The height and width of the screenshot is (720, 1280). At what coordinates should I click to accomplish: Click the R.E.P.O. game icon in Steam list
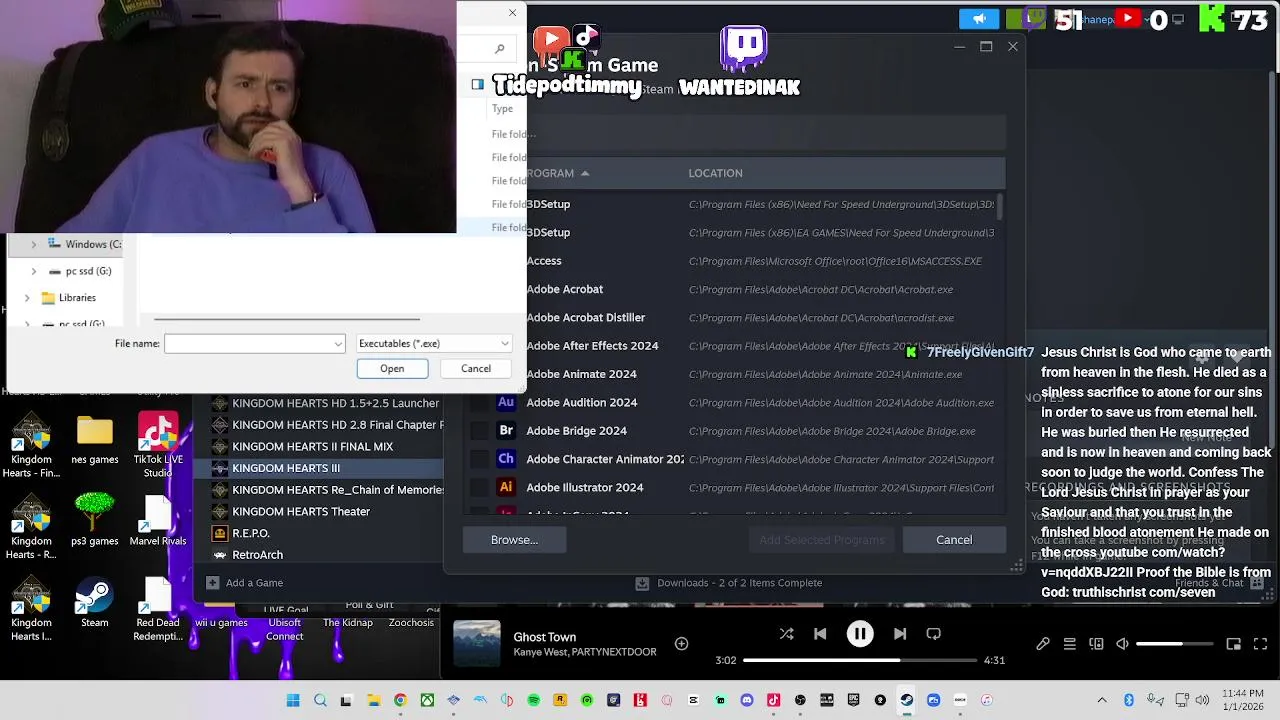(x=220, y=533)
